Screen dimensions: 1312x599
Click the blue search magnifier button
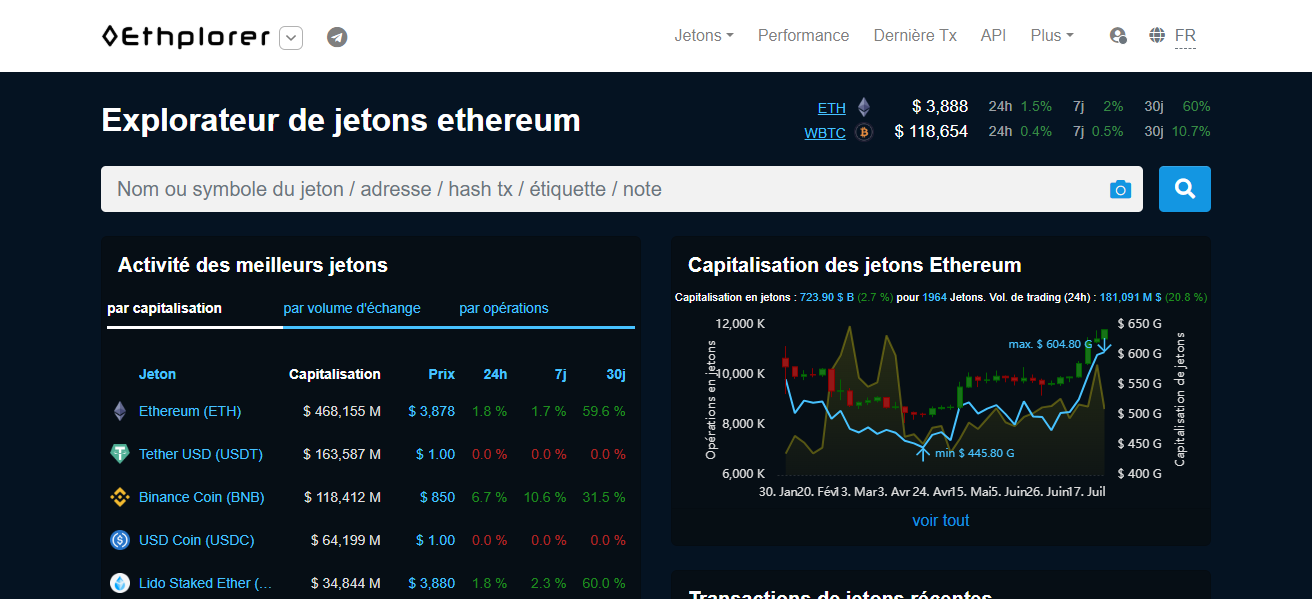1185,189
